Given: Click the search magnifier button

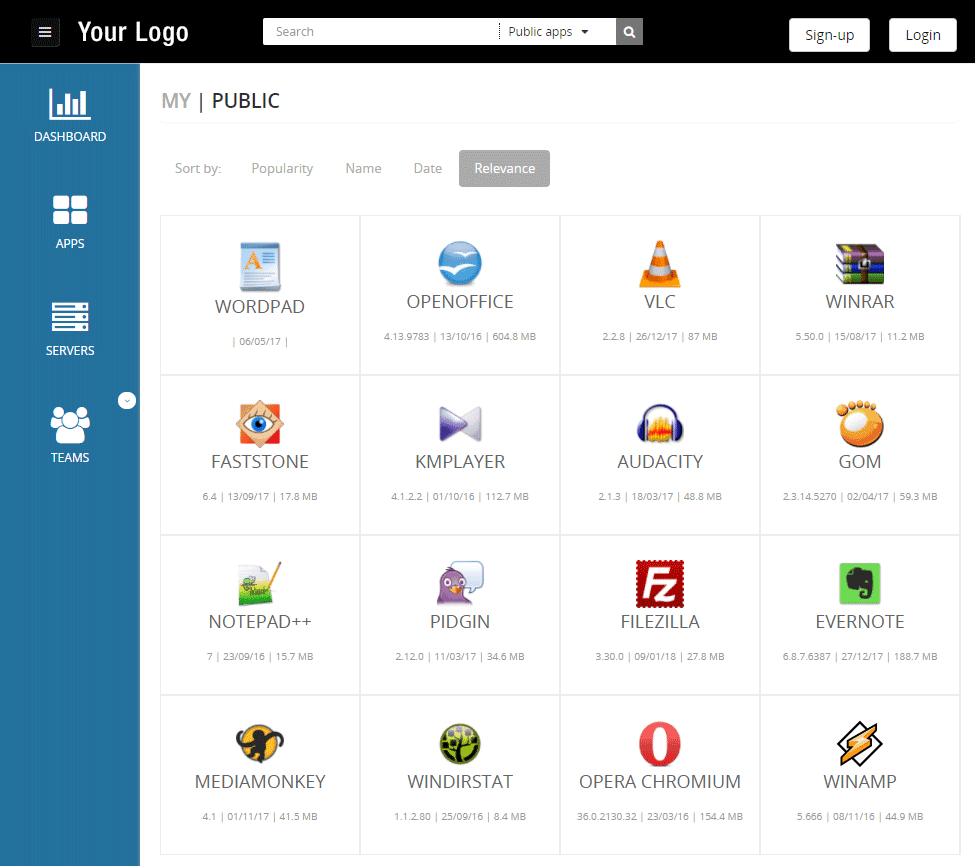Looking at the screenshot, I should click(629, 32).
